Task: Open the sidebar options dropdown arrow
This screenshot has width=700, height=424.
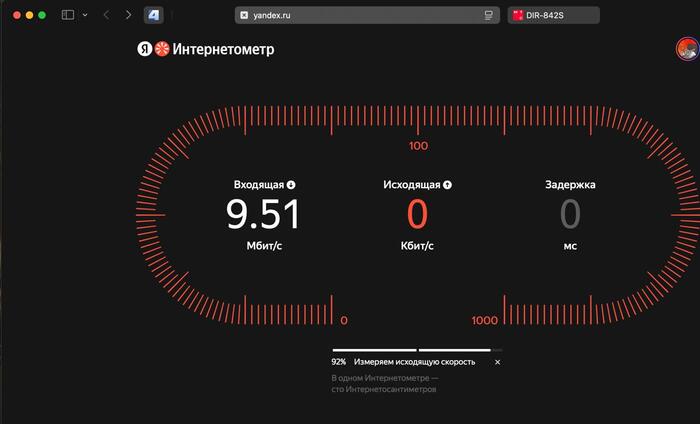Action: (85, 15)
